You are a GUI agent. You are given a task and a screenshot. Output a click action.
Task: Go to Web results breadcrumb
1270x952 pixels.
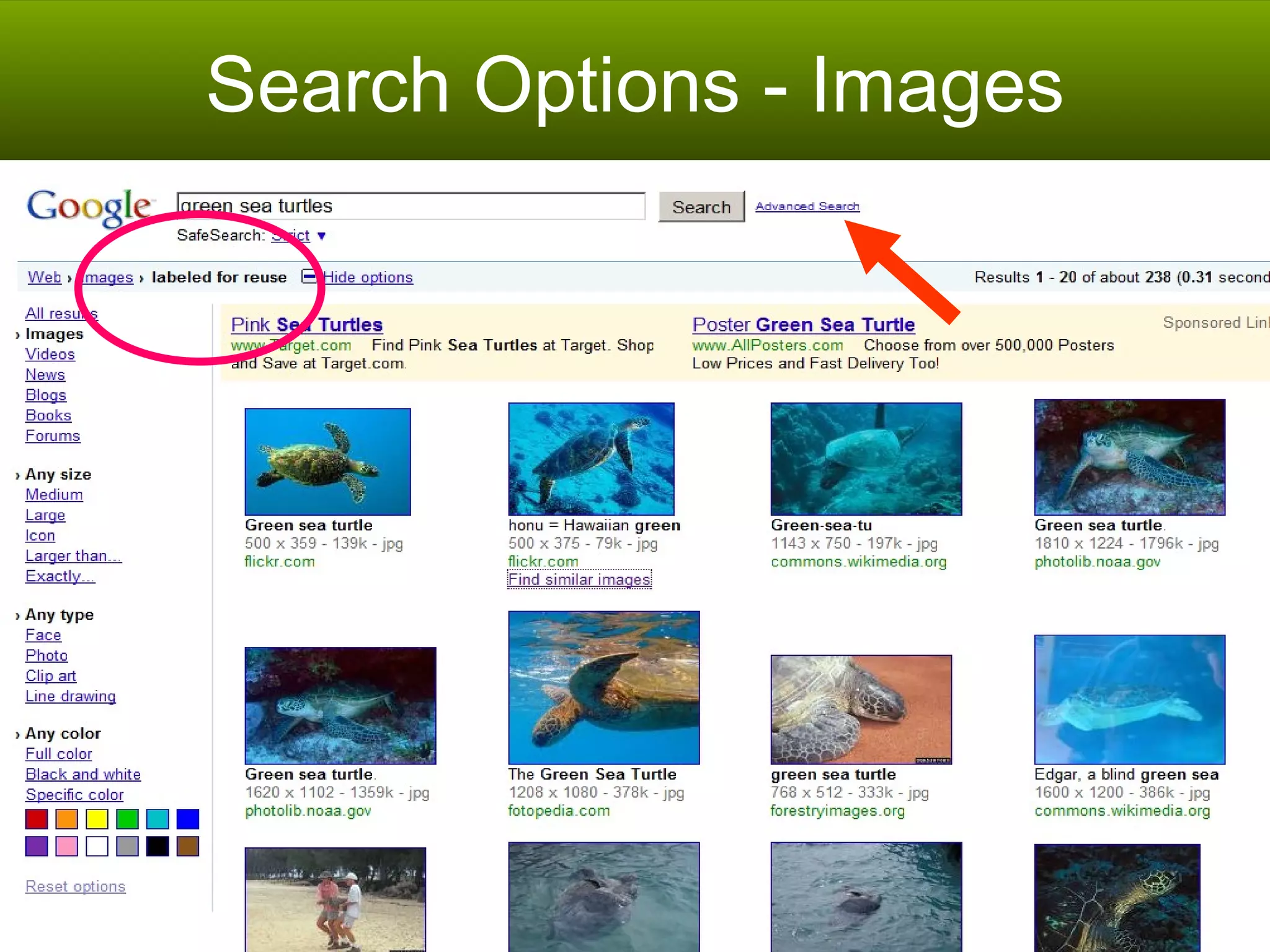tap(44, 277)
